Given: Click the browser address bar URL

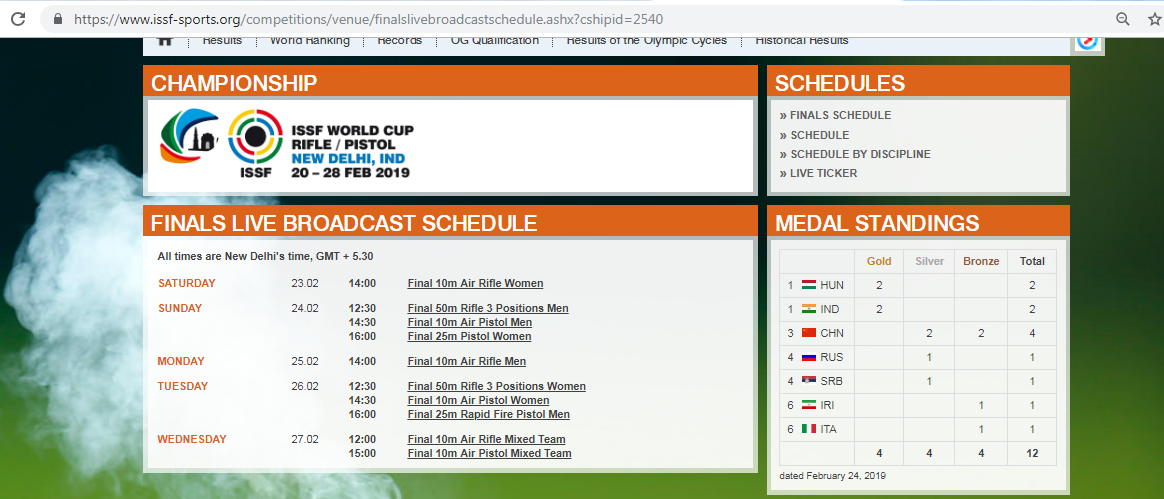Looking at the screenshot, I should click(x=368, y=19).
